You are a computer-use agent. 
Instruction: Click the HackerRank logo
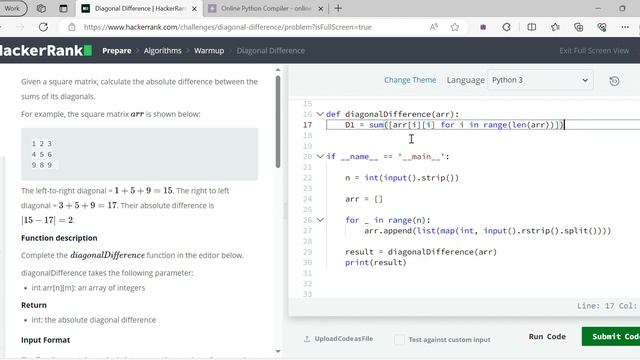pos(46,51)
